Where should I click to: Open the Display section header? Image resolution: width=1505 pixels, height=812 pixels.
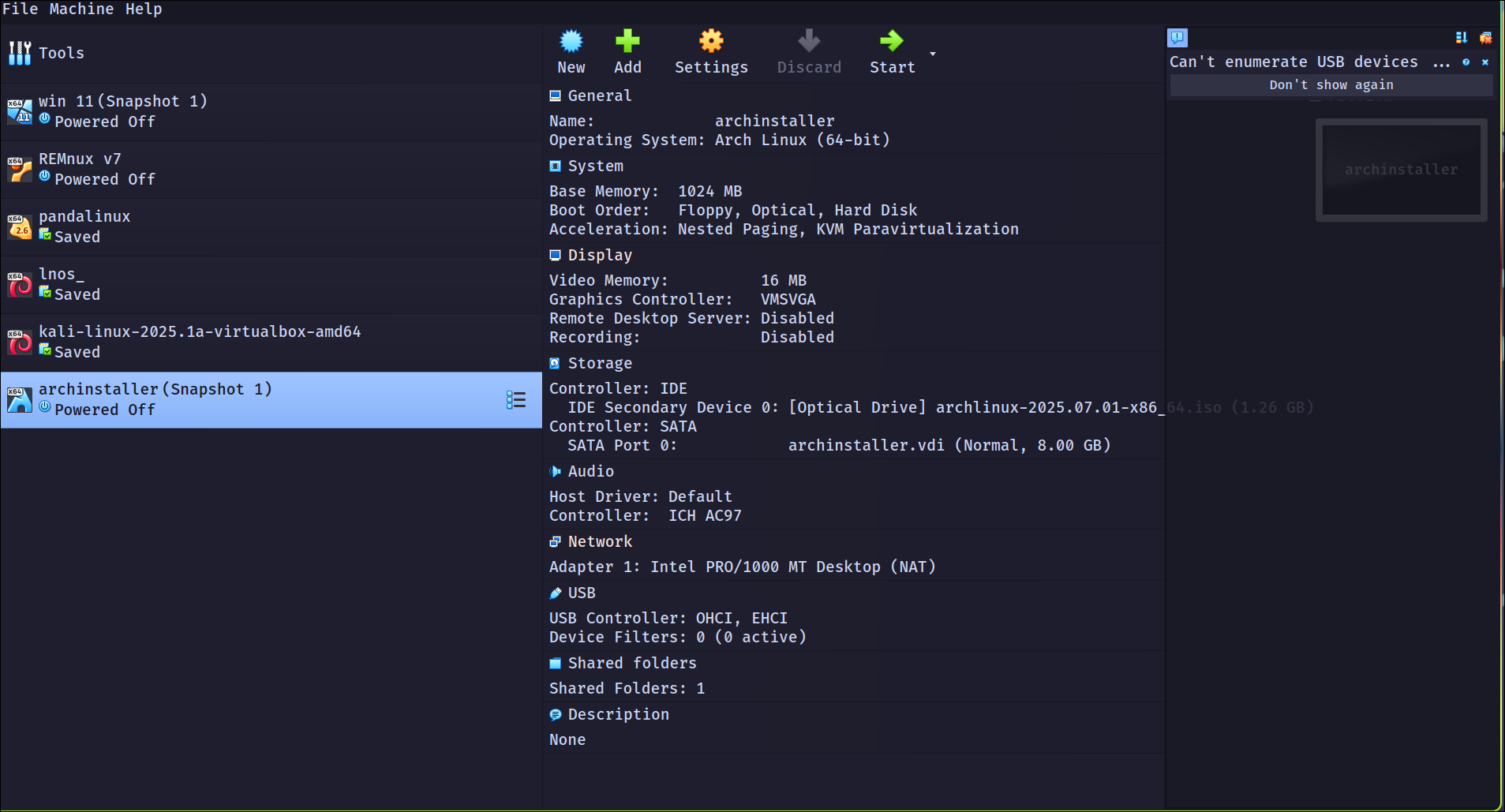[x=600, y=255]
